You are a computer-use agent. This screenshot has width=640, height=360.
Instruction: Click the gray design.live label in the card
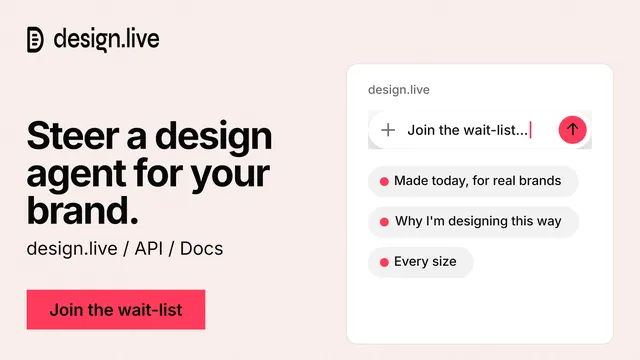pyautogui.click(x=399, y=90)
